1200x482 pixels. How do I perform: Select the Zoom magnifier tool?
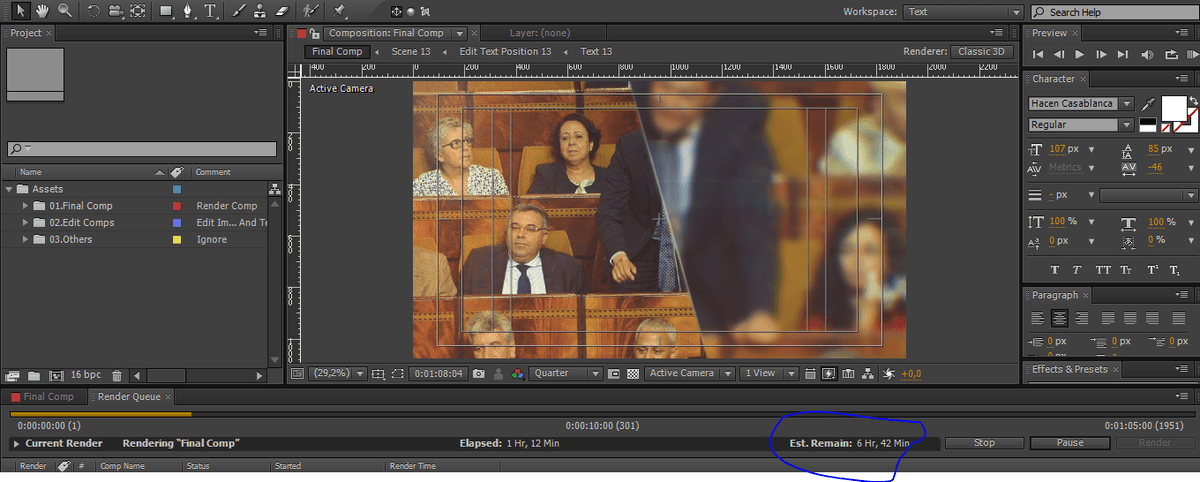coord(65,12)
